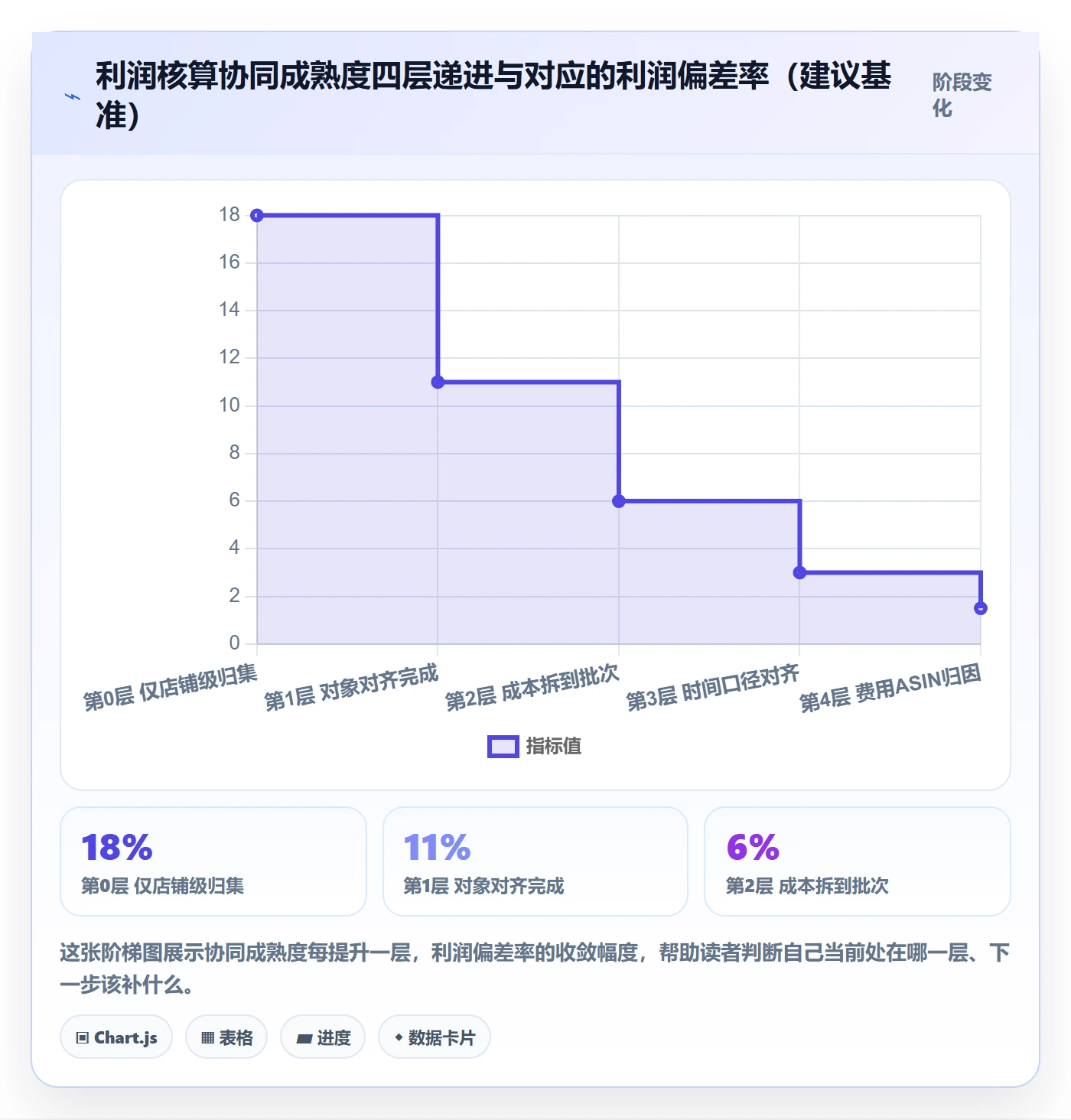Image resolution: width=1071 pixels, height=1120 pixels.
Task: Open the 6% data card
Action: tap(858, 861)
